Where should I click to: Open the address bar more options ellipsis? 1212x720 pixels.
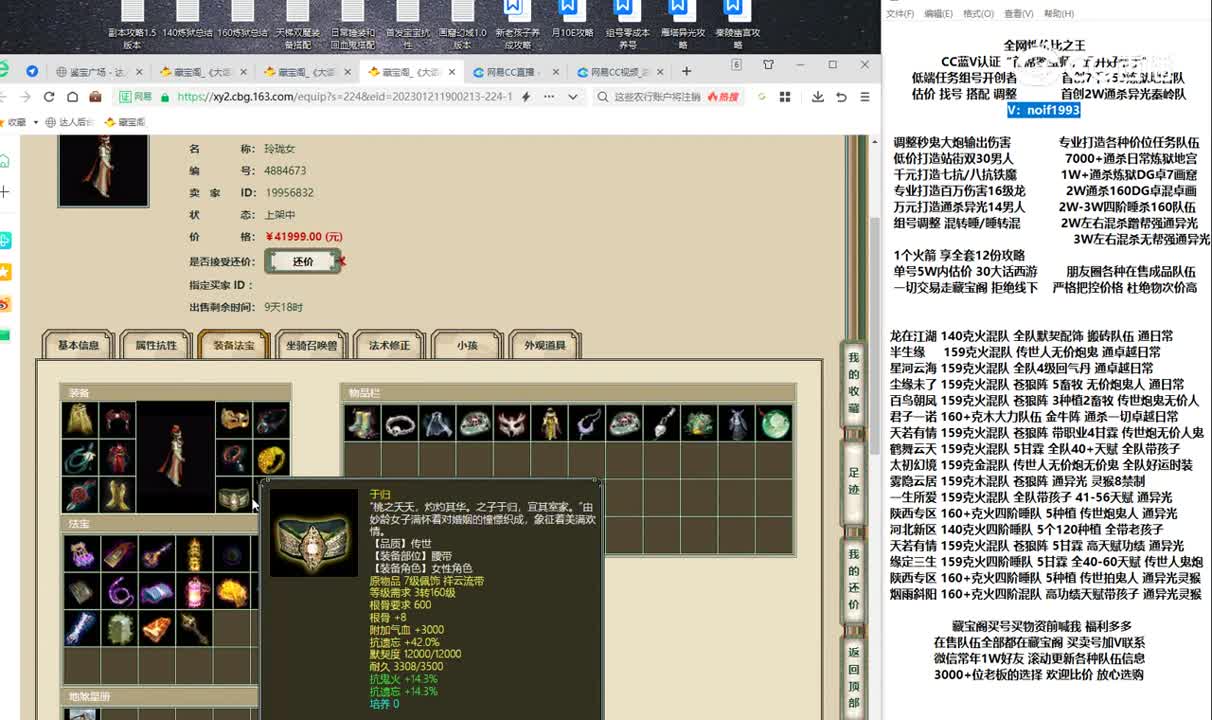point(551,97)
